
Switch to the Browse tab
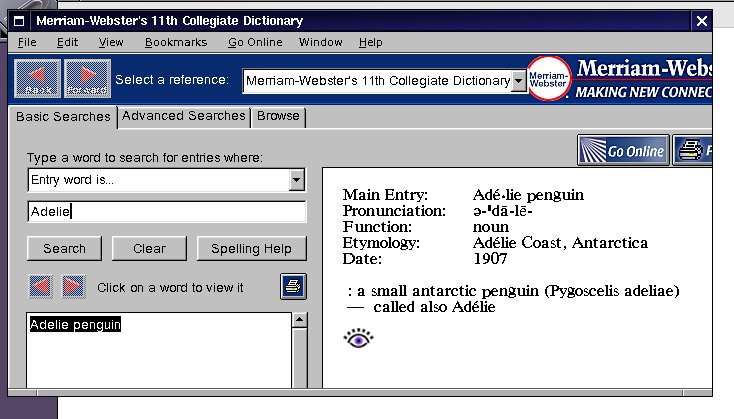[x=278, y=116]
